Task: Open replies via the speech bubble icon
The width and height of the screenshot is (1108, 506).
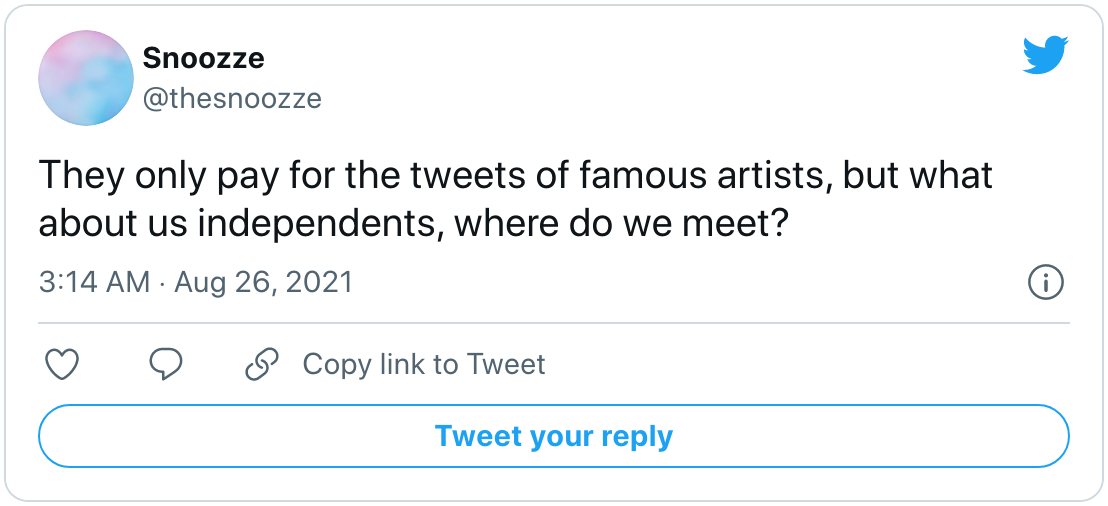Action: (x=166, y=365)
